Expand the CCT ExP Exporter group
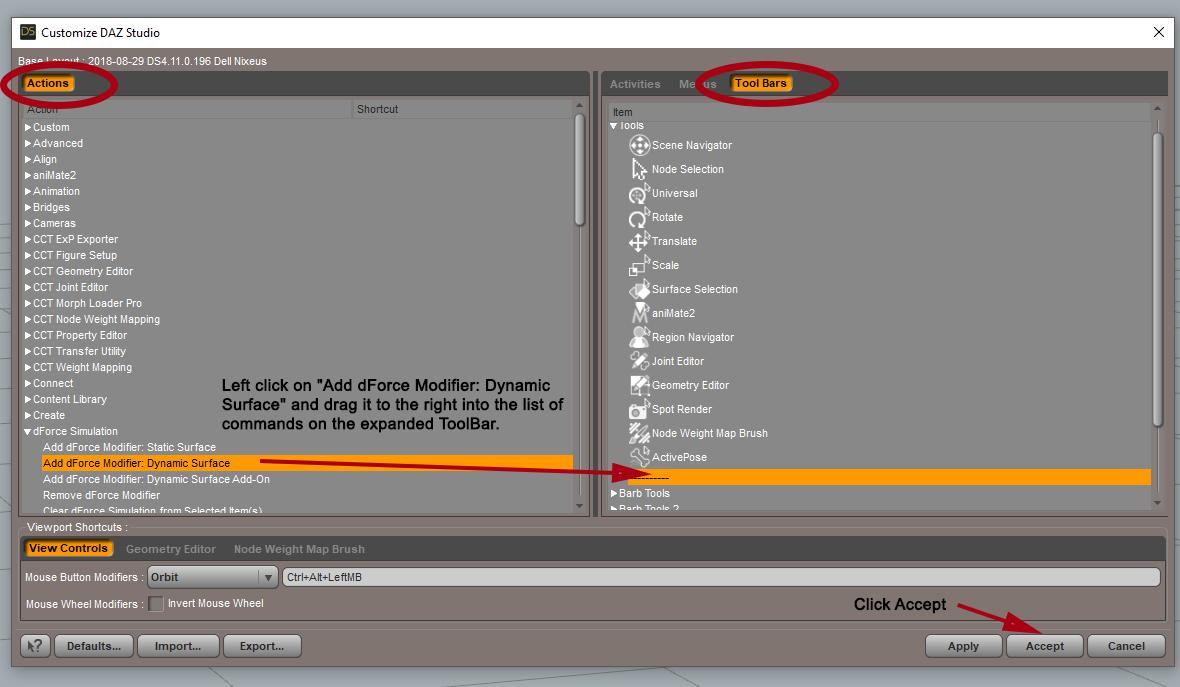1180x687 pixels. 28,239
